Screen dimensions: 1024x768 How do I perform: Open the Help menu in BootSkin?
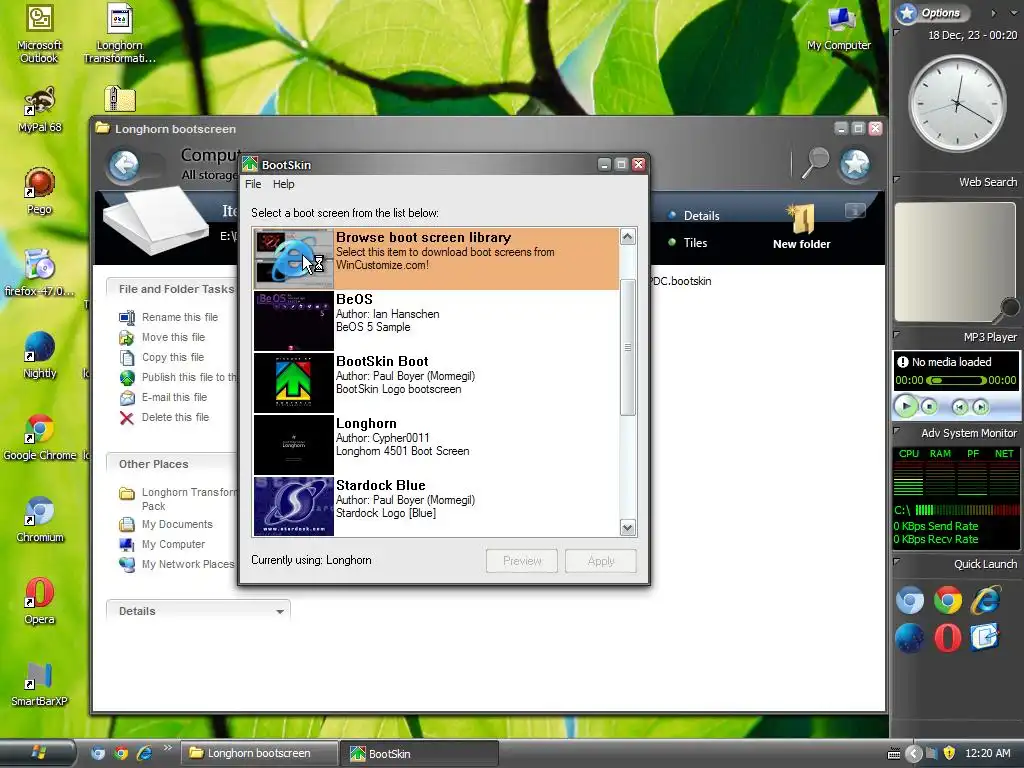pyautogui.click(x=283, y=184)
